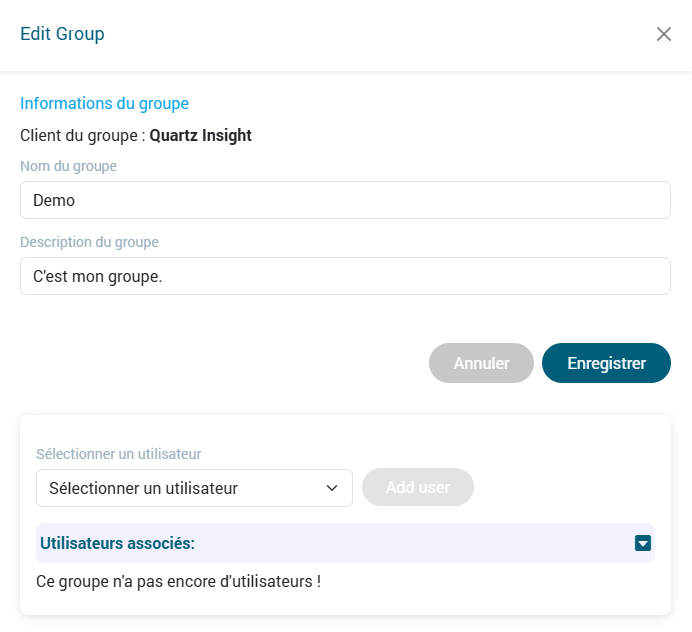Click into the Description du groupe field
This screenshot has height=632, width=692.
345,277
